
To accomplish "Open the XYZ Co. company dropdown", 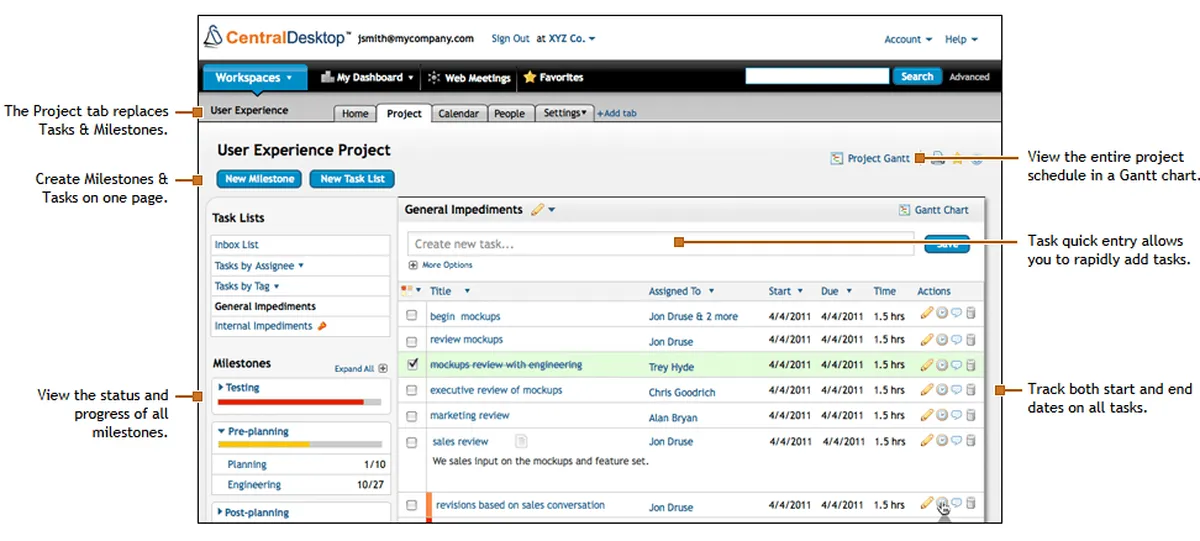I will (x=572, y=39).
